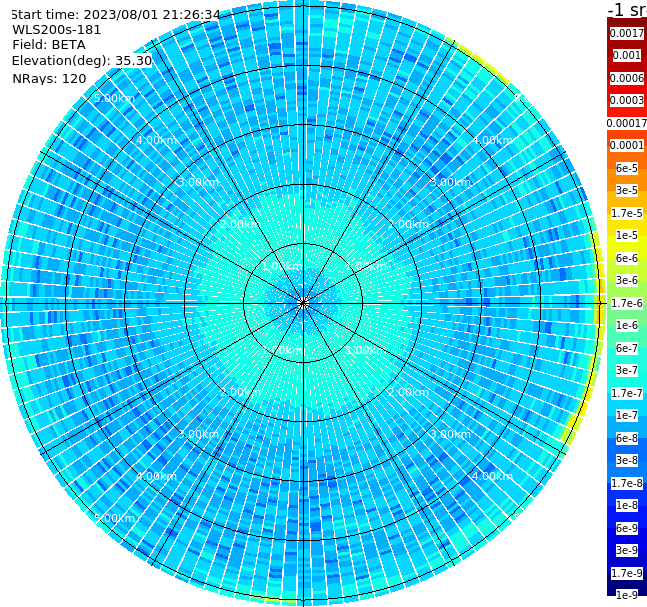Click the 6e-6 colorbar tick label

click(627, 258)
